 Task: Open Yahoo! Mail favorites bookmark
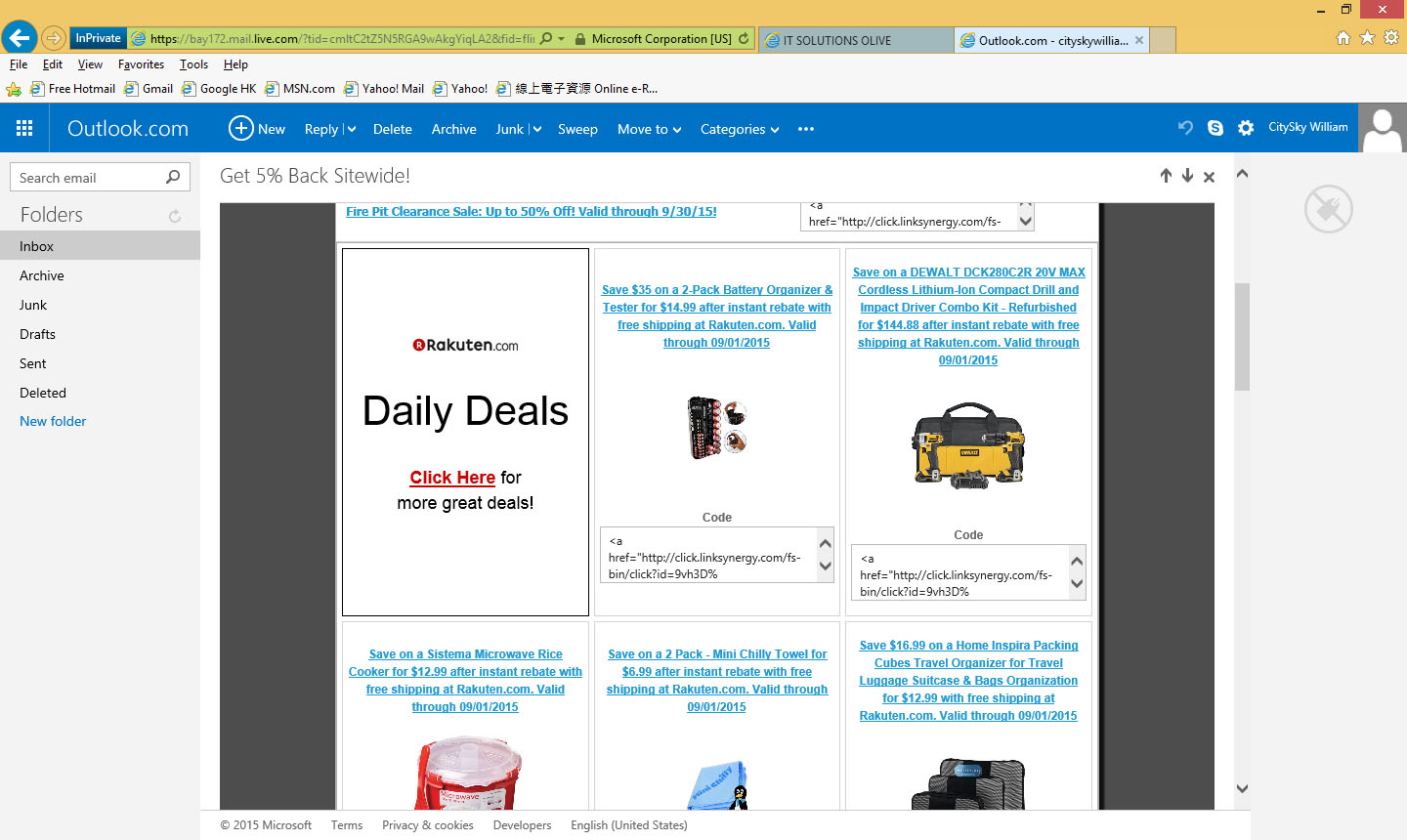[384, 89]
